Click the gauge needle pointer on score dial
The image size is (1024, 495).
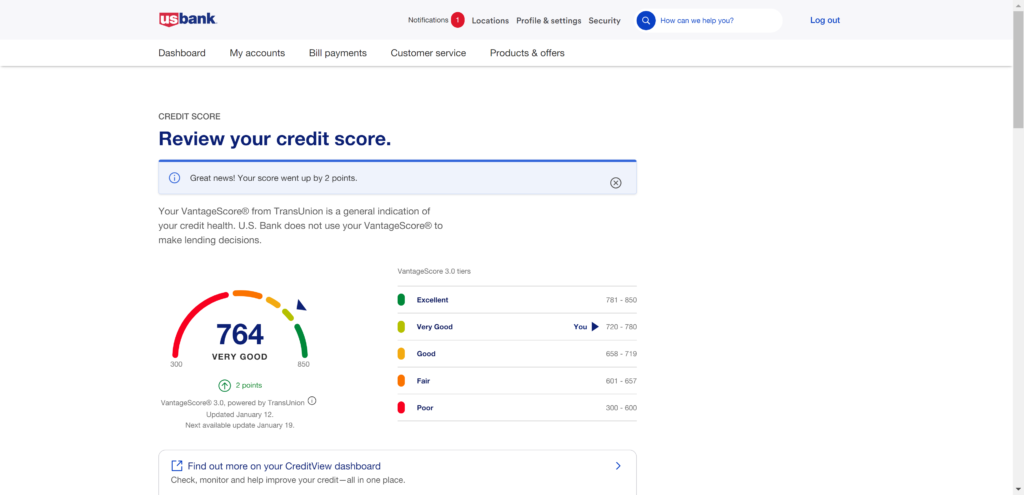(x=301, y=305)
